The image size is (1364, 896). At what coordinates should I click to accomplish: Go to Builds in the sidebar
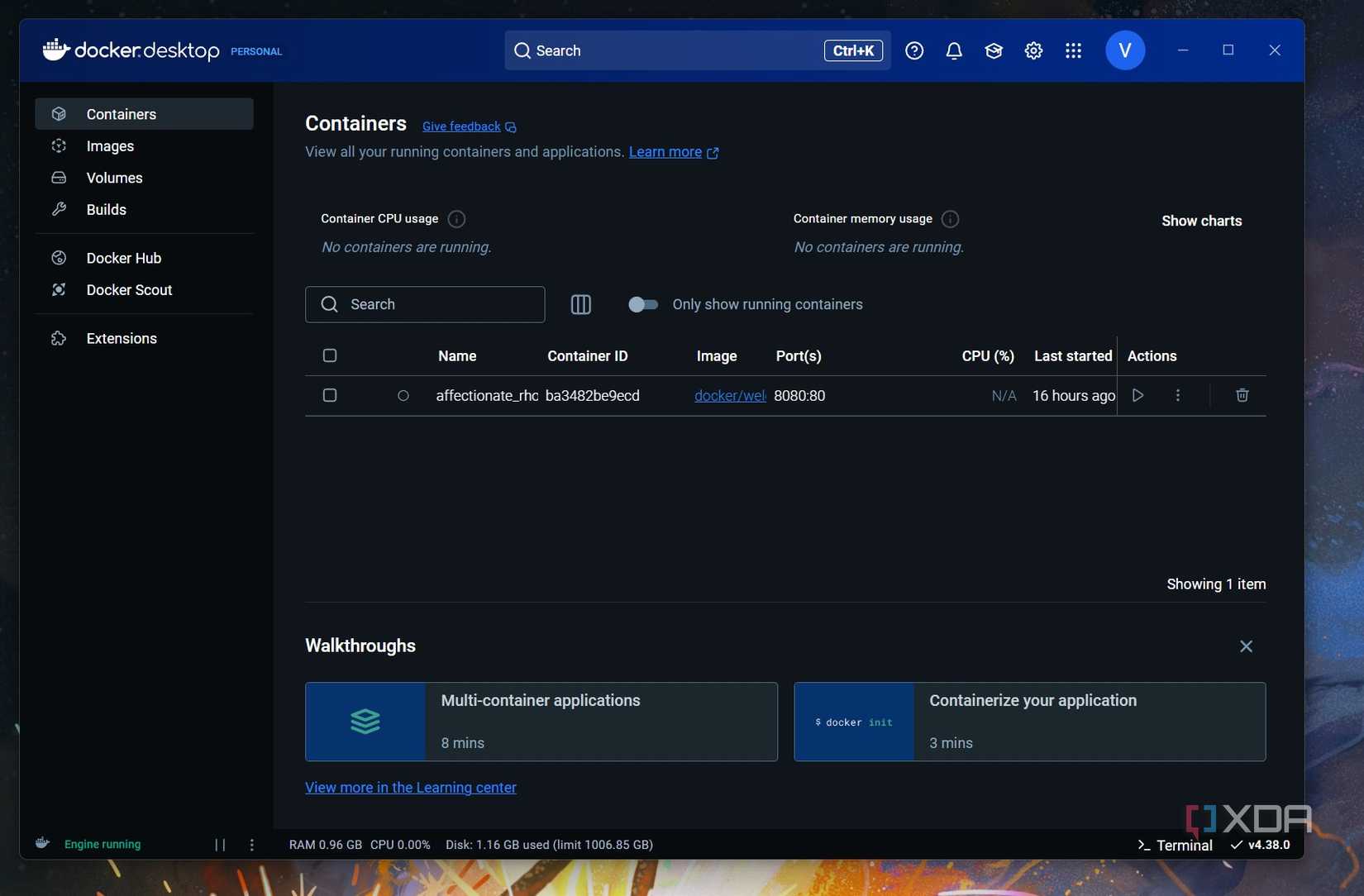point(106,209)
